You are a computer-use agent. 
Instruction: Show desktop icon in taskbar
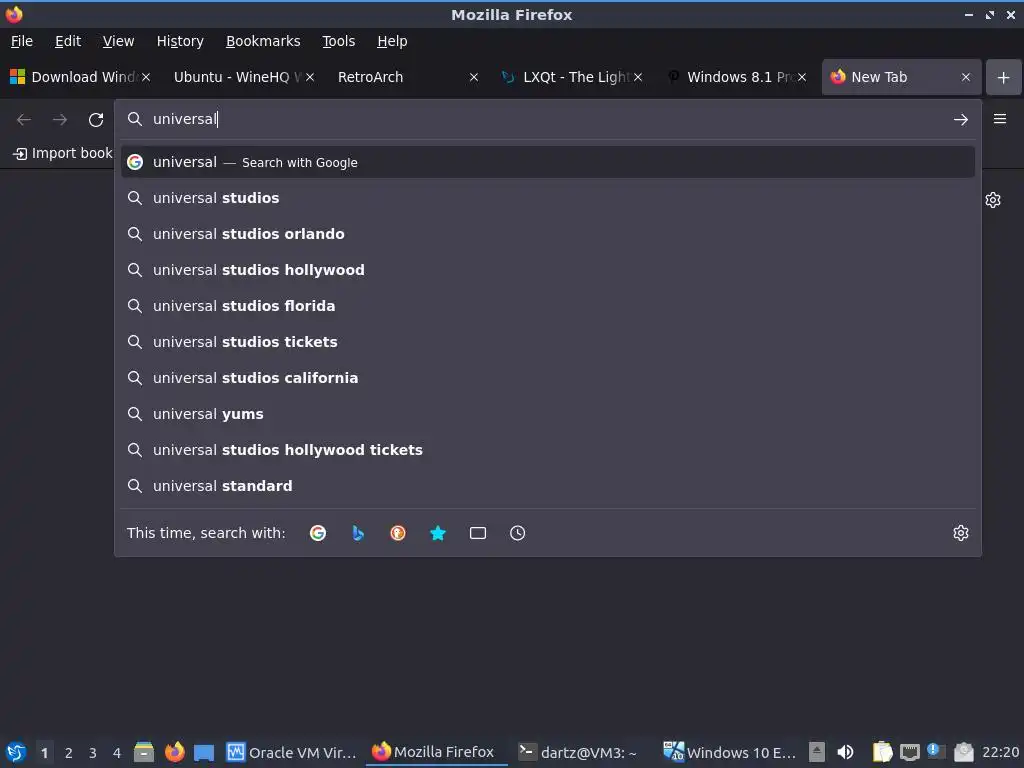click(x=204, y=752)
